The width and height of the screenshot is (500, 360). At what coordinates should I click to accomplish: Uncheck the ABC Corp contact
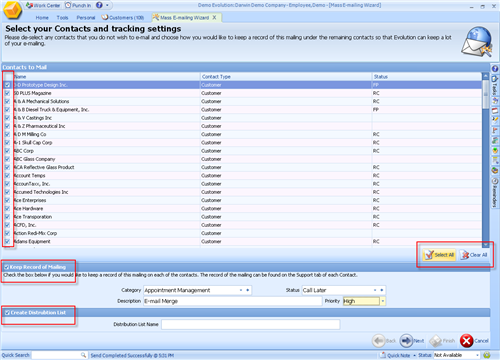(7, 151)
